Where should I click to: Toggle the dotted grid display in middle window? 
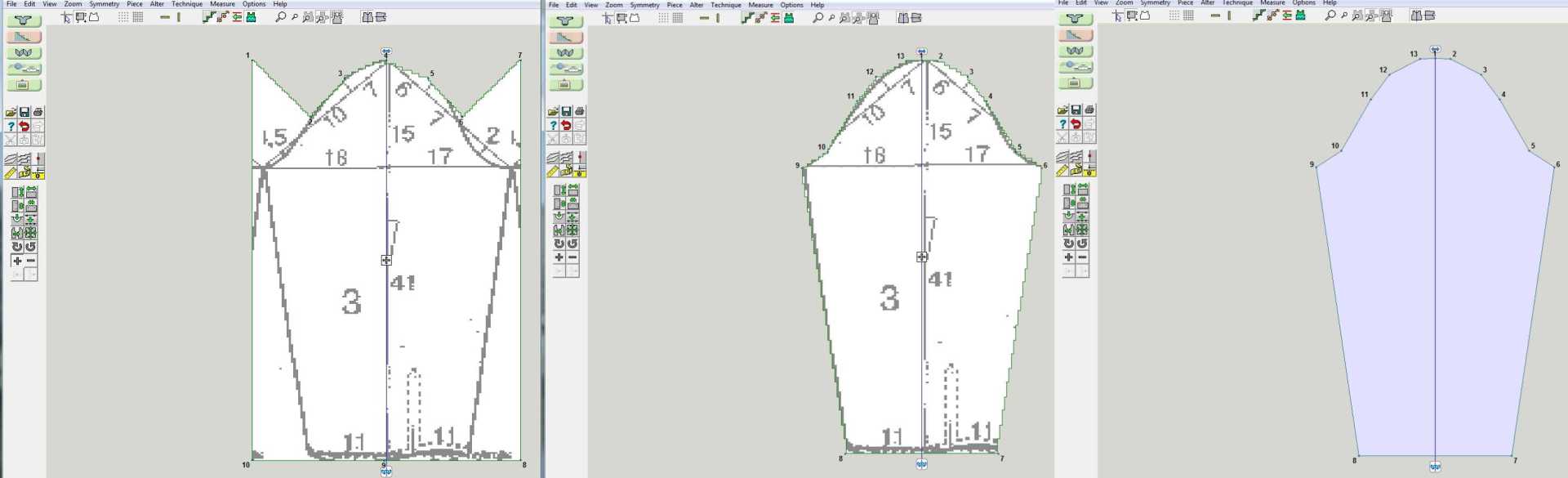click(x=663, y=18)
